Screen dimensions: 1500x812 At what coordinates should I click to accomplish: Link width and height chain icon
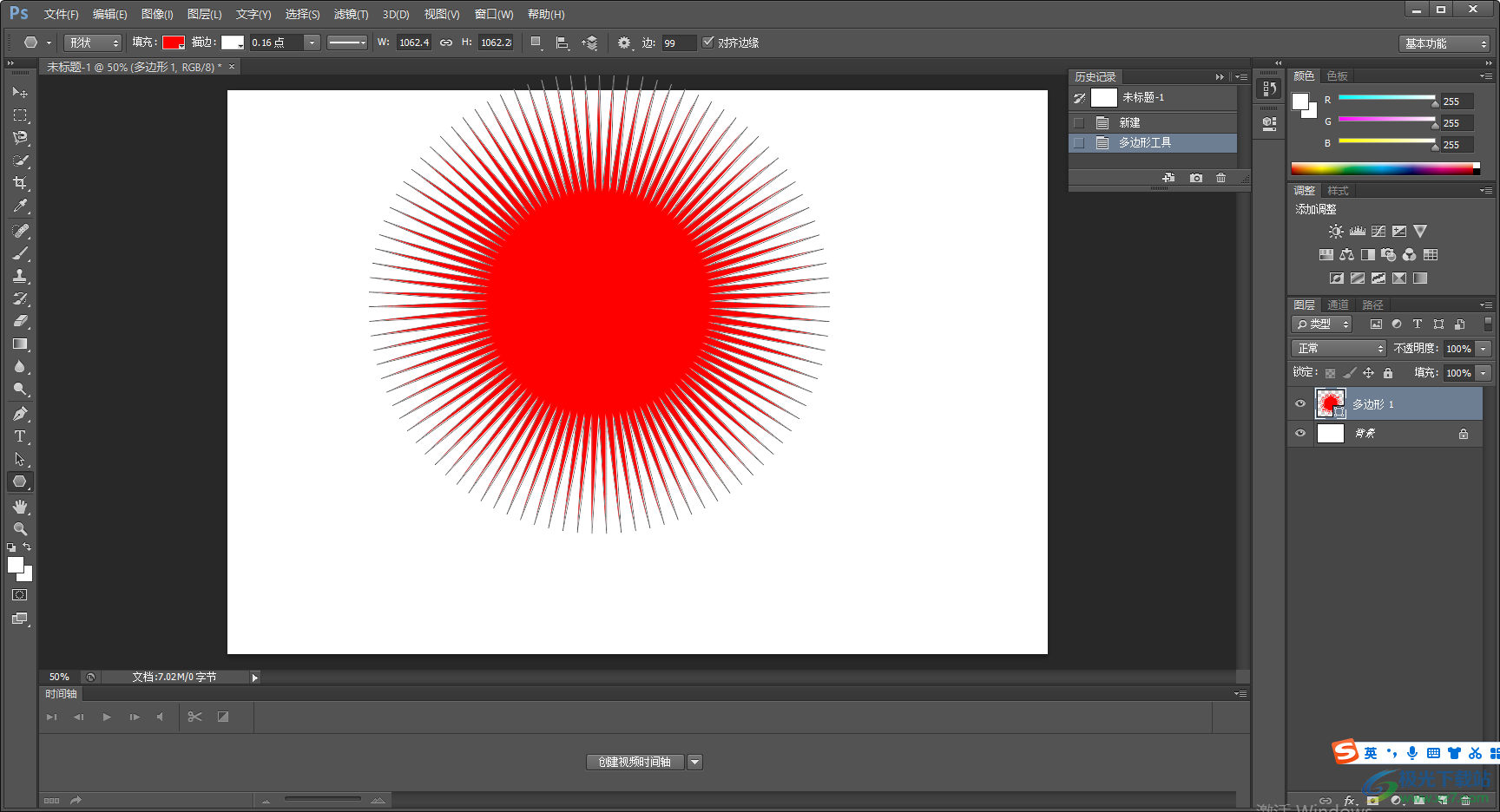click(x=446, y=43)
